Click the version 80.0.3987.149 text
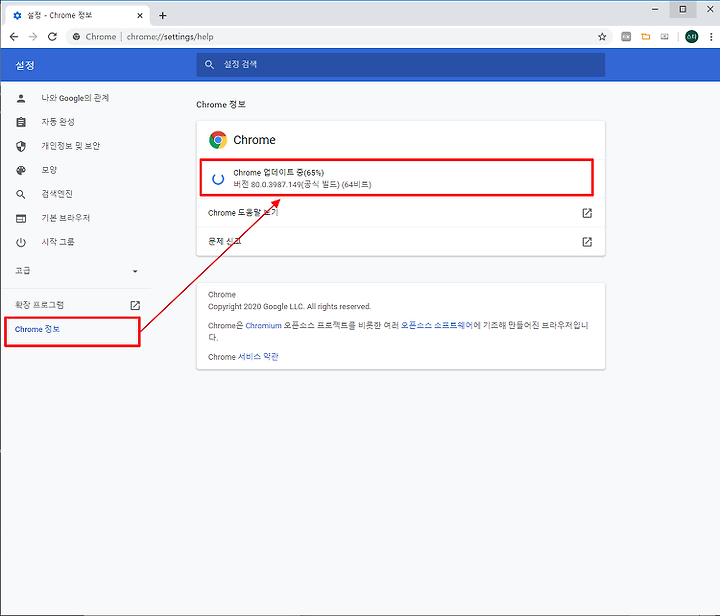 pos(302,185)
